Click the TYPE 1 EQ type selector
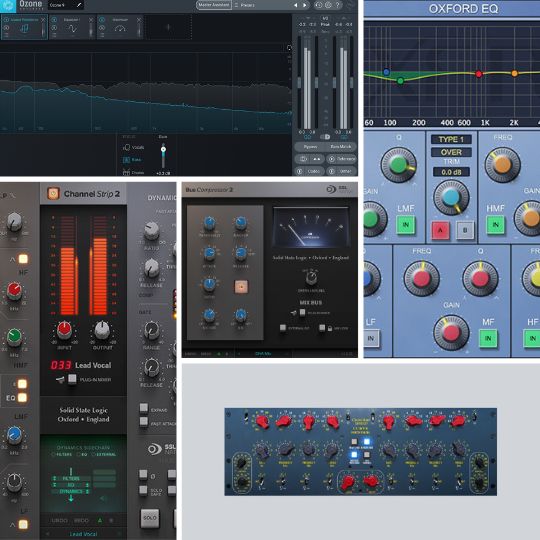Image resolution: width=540 pixels, height=540 pixels. pos(451,139)
